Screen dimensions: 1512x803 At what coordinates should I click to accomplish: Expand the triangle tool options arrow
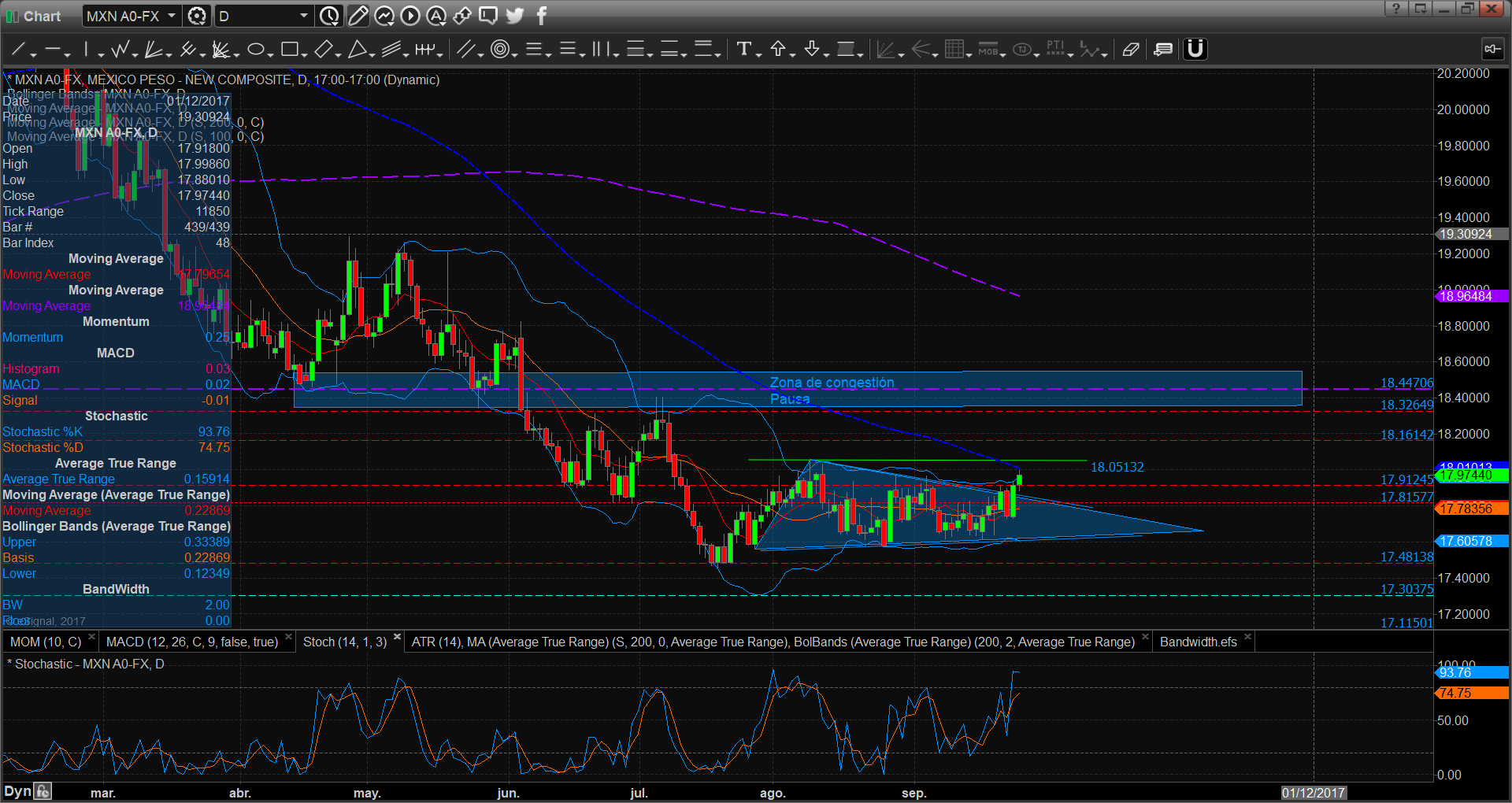pos(372,54)
